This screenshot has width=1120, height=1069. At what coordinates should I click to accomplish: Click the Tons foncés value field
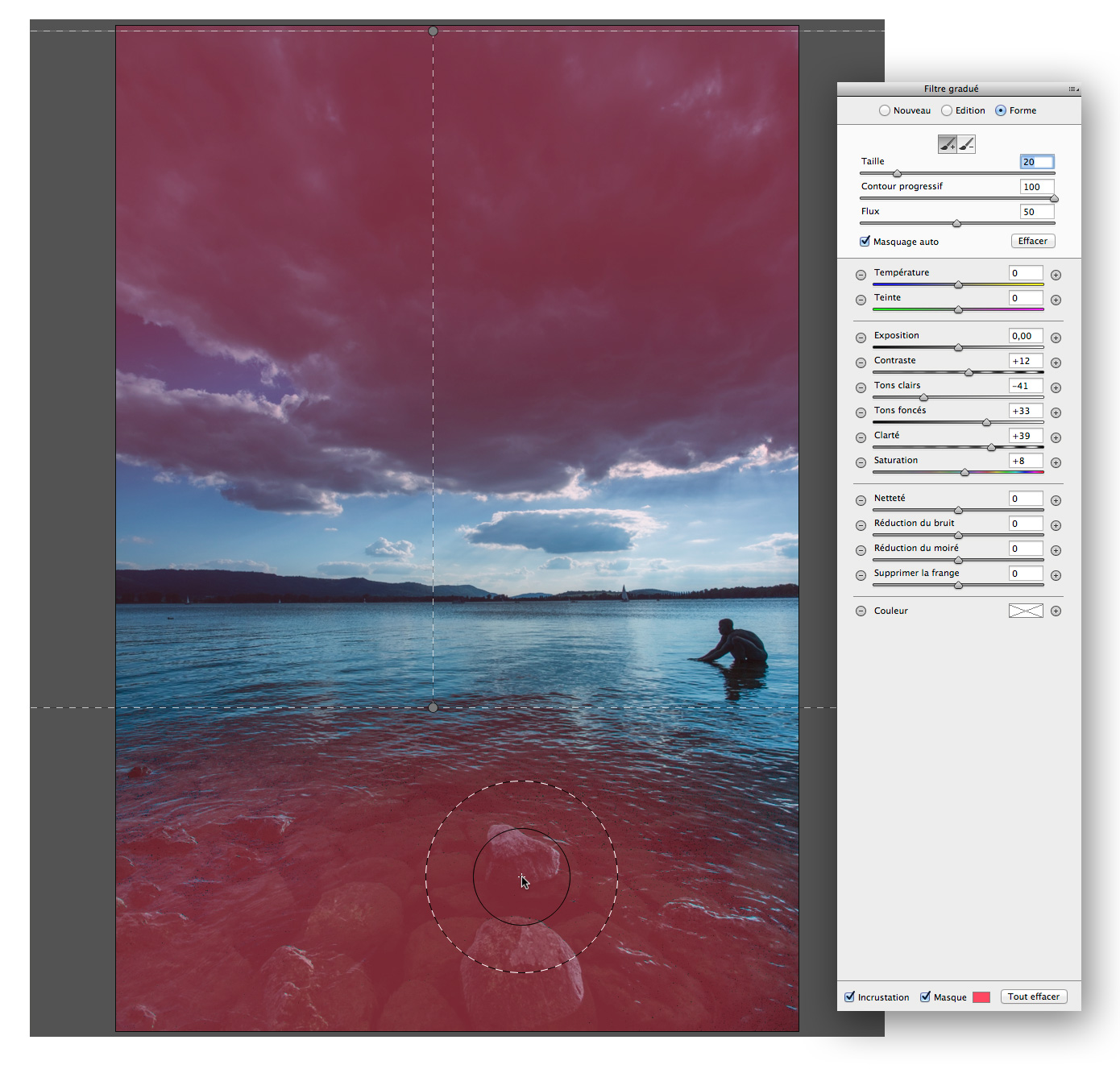1026,411
